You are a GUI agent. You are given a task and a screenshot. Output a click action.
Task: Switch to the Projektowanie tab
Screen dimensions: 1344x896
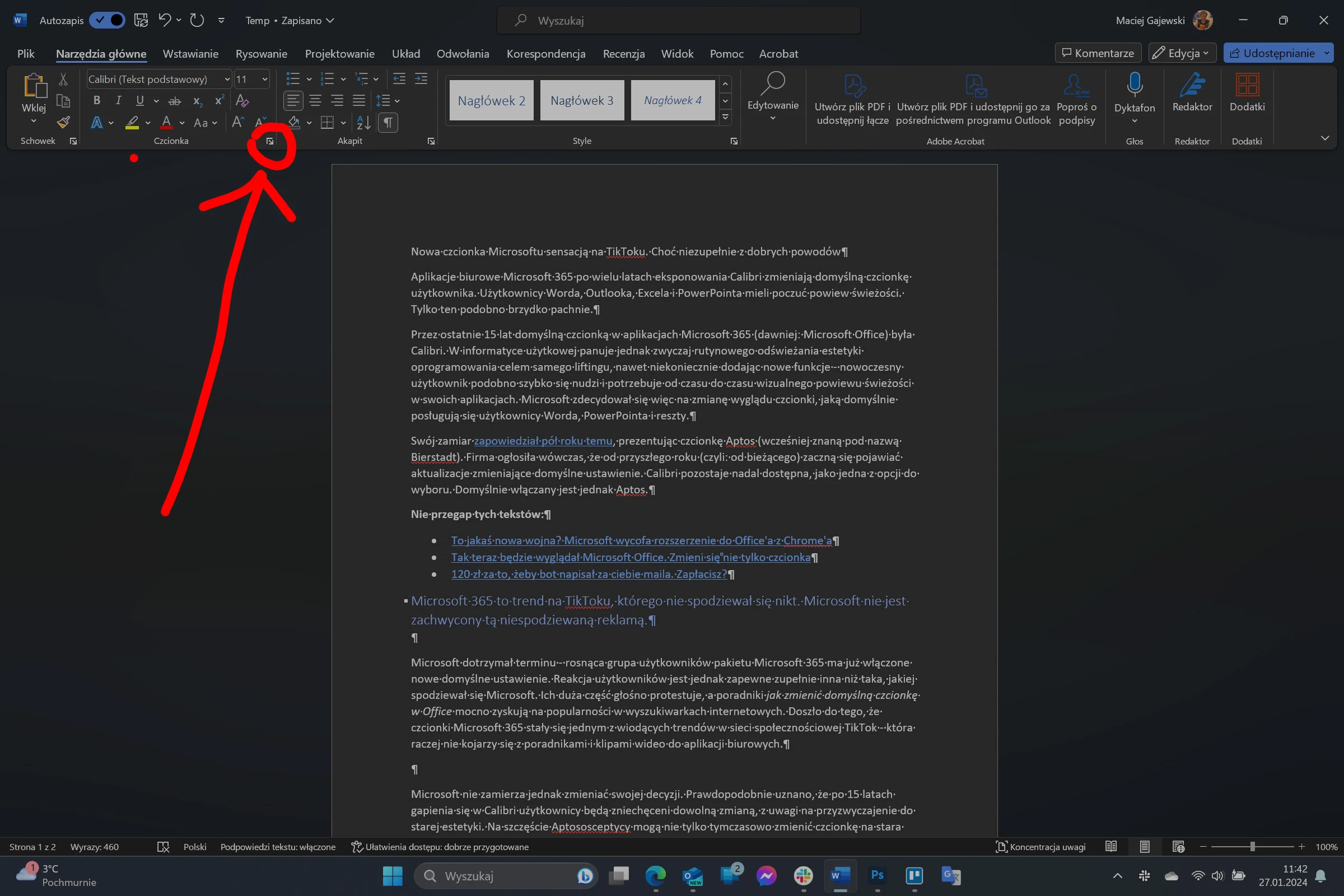pyautogui.click(x=339, y=54)
